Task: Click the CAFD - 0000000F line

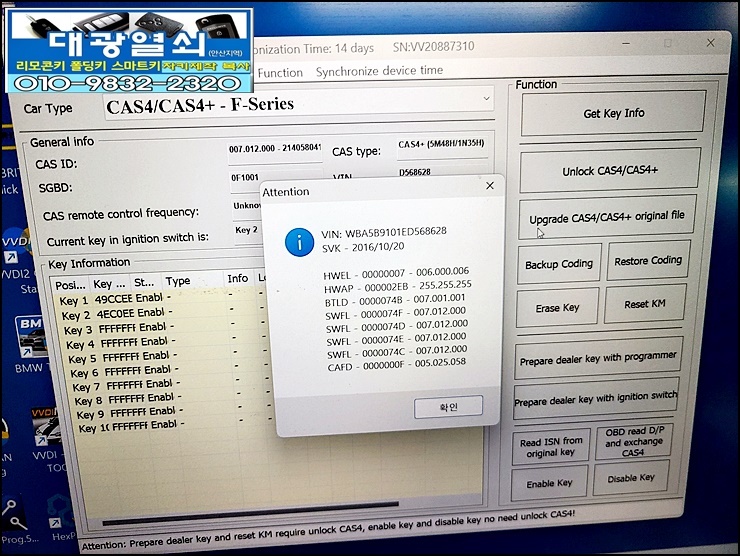Action: click(396, 364)
